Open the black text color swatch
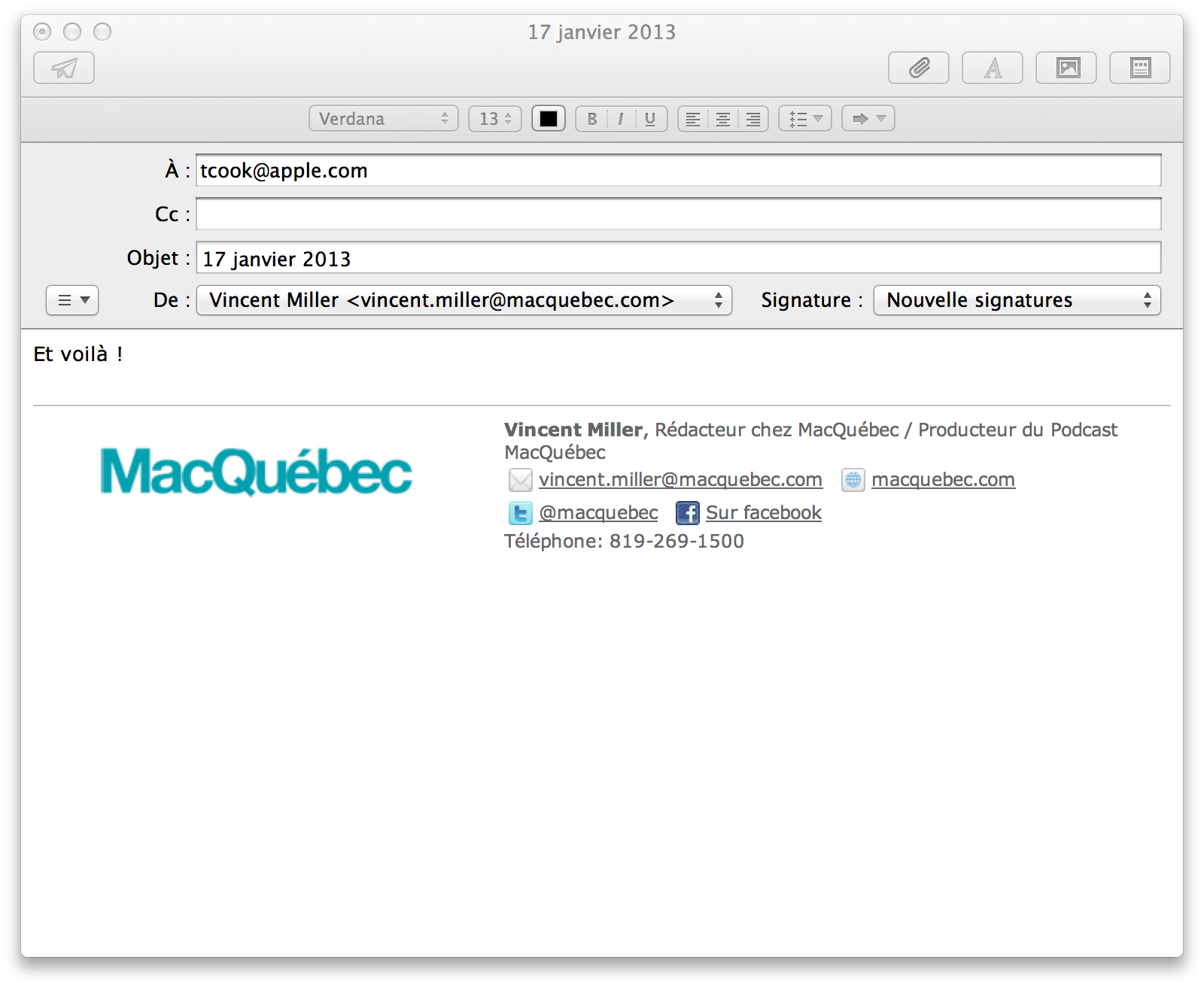 click(x=549, y=119)
